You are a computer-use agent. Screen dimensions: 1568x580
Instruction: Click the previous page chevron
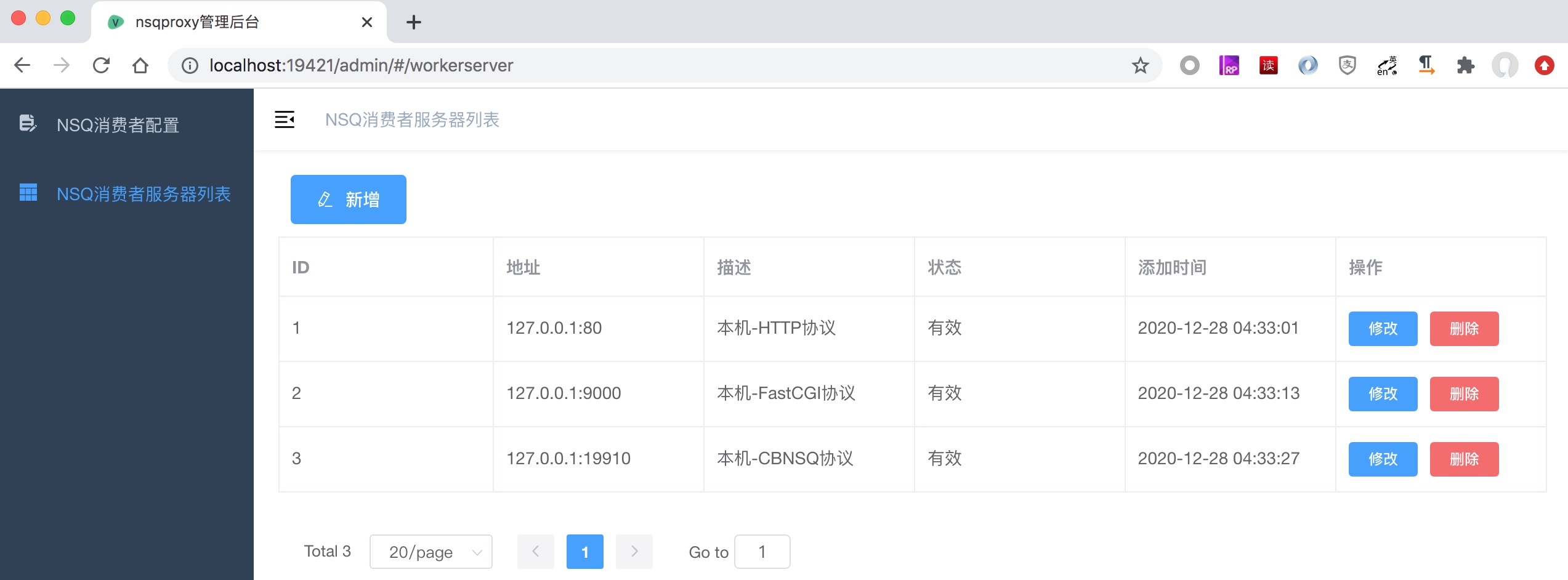(x=535, y=552)
